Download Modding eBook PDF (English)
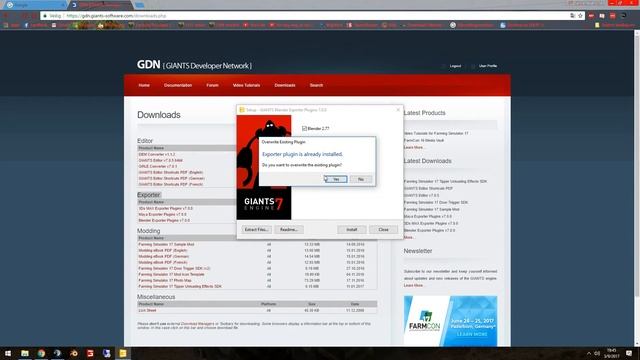The width and height of the screenshot is (640, 360). 163,251
